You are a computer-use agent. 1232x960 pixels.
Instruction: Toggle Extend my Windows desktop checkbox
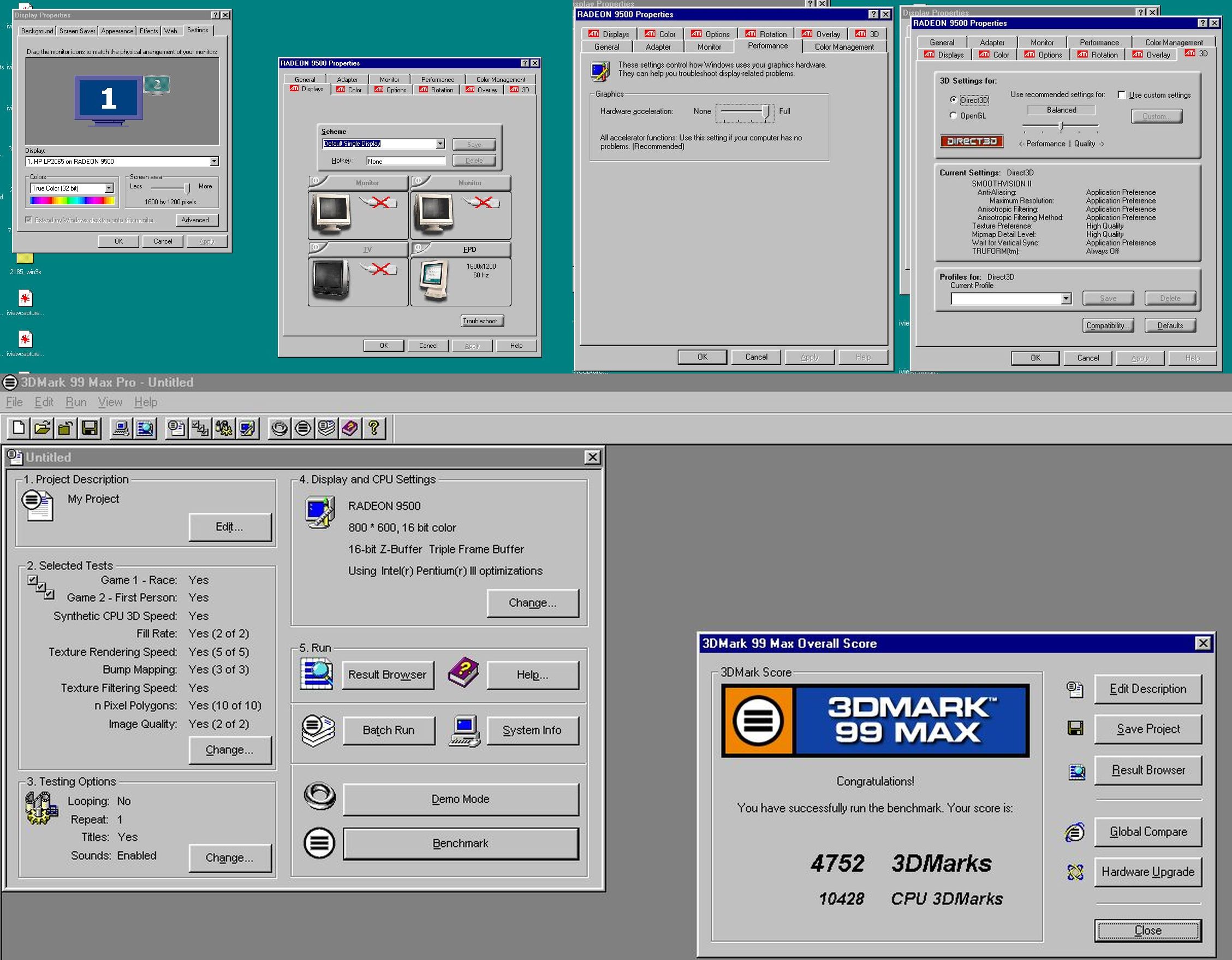pyautogui.click(x=28, y=220)
